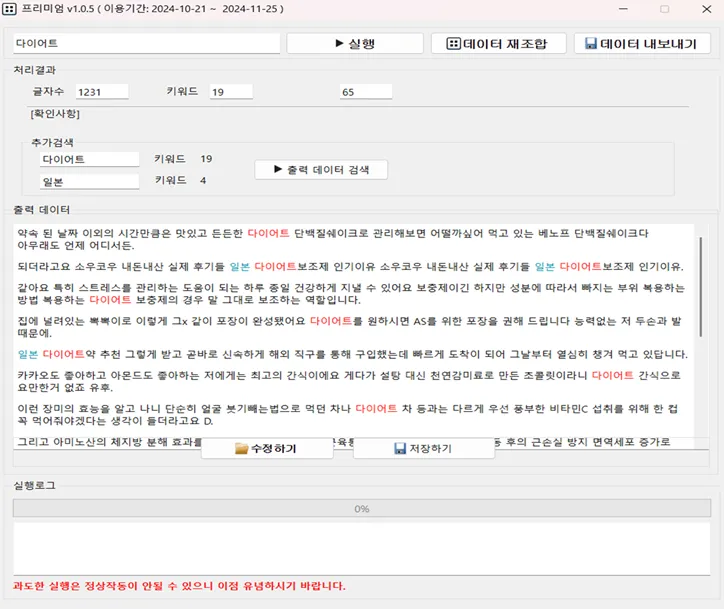Viewport: 724px width, 609px height.
Task: Click the folder icon on 수정하기
Action: 241,448
